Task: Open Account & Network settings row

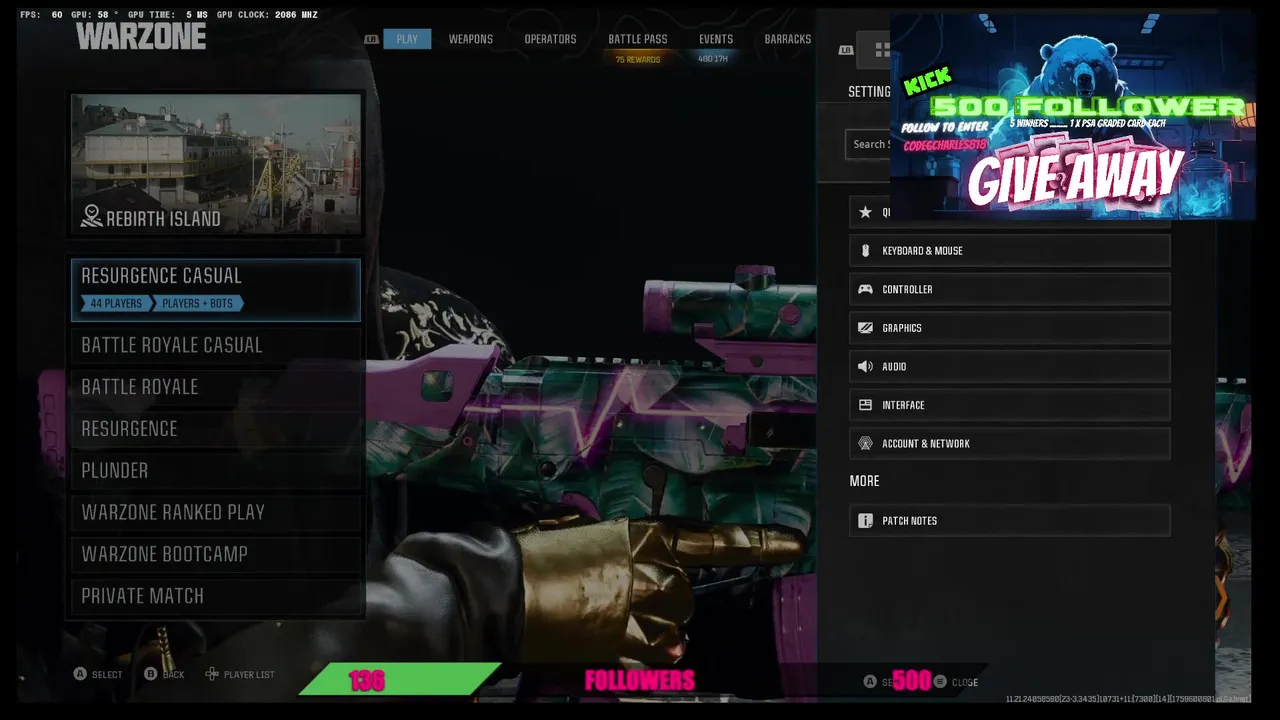Action: 1010,444
